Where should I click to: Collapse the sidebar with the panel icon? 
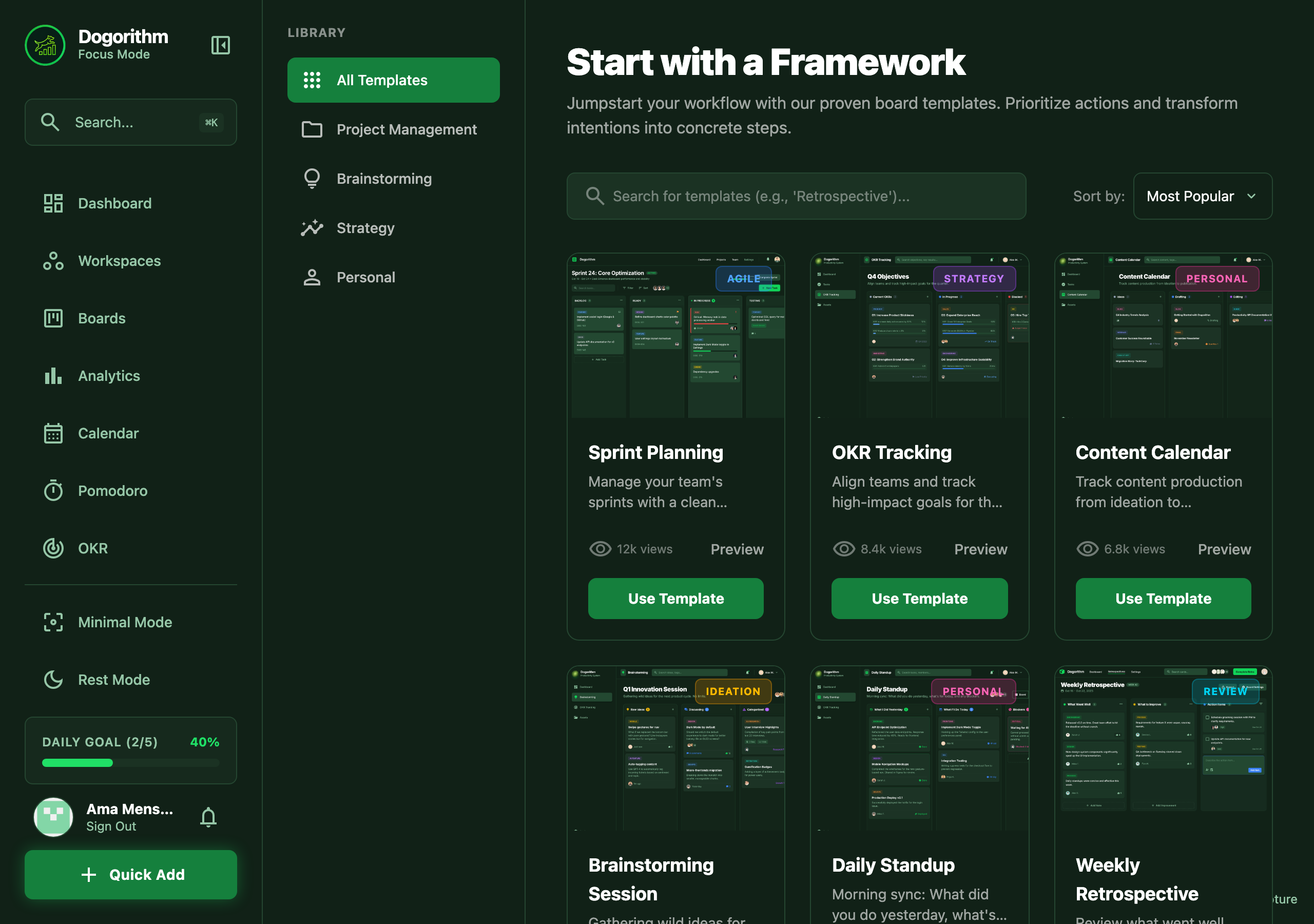pyautogui.click(x=220, y=45)
